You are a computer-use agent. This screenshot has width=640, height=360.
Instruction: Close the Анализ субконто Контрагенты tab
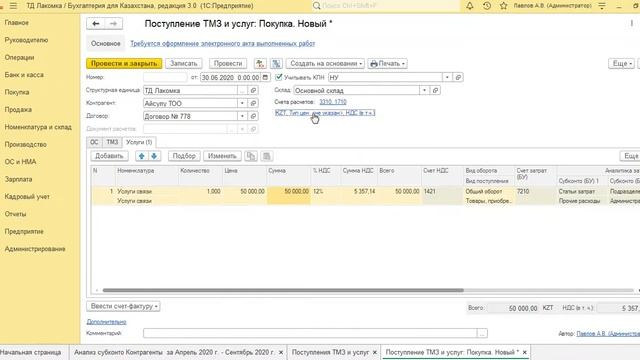coord(281,352)
